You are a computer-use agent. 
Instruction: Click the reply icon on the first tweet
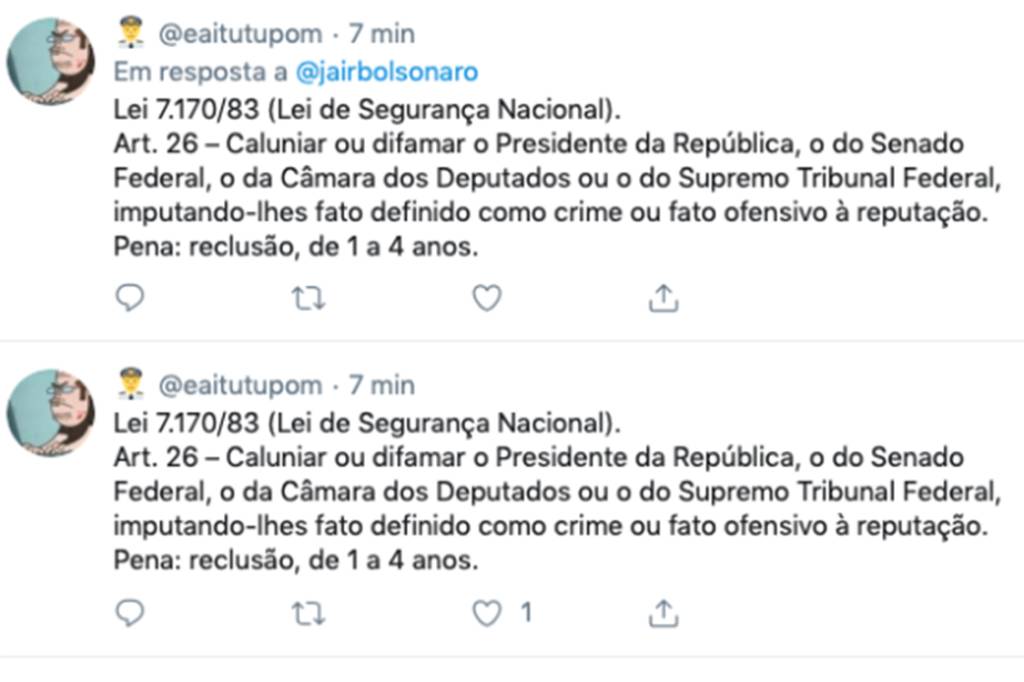point(130,297)
